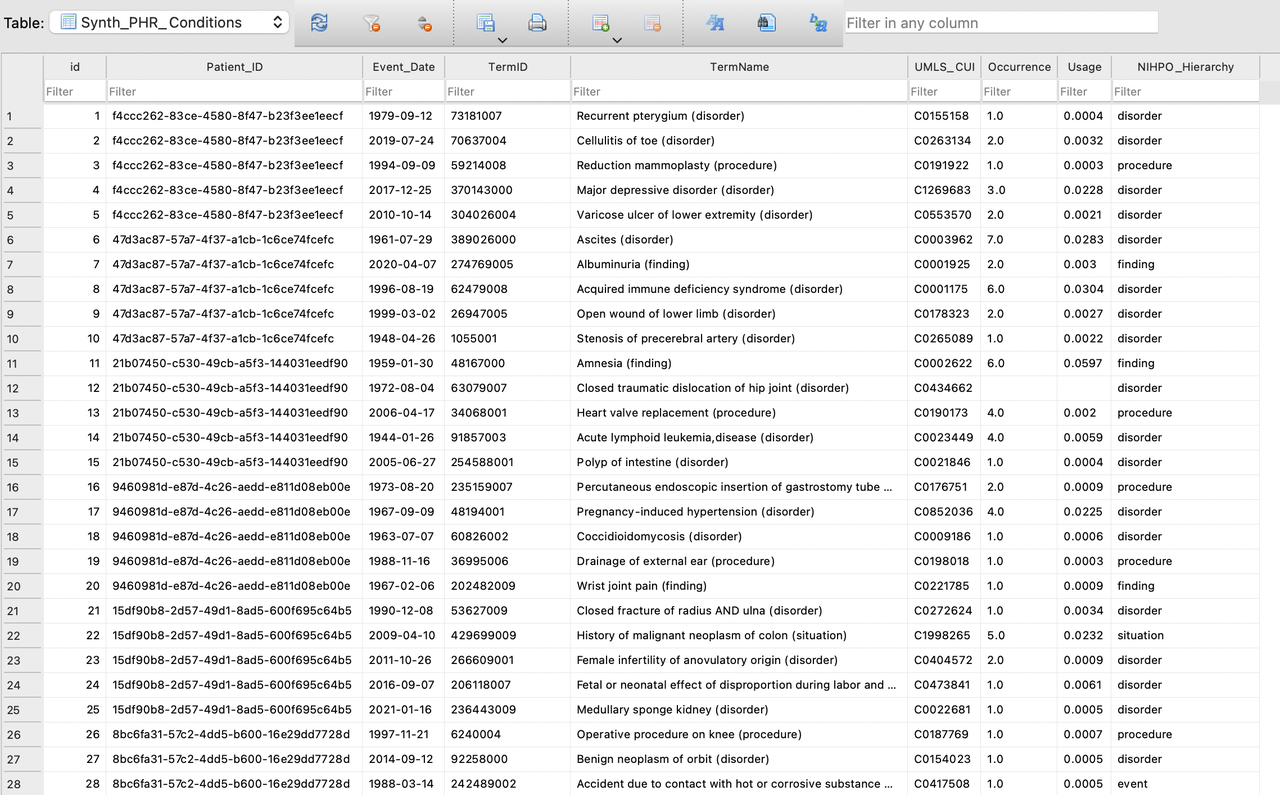Refresh the table data
Image resolution: width=1280 pixels, height=795 pixels.
click(x=319, y=23)
